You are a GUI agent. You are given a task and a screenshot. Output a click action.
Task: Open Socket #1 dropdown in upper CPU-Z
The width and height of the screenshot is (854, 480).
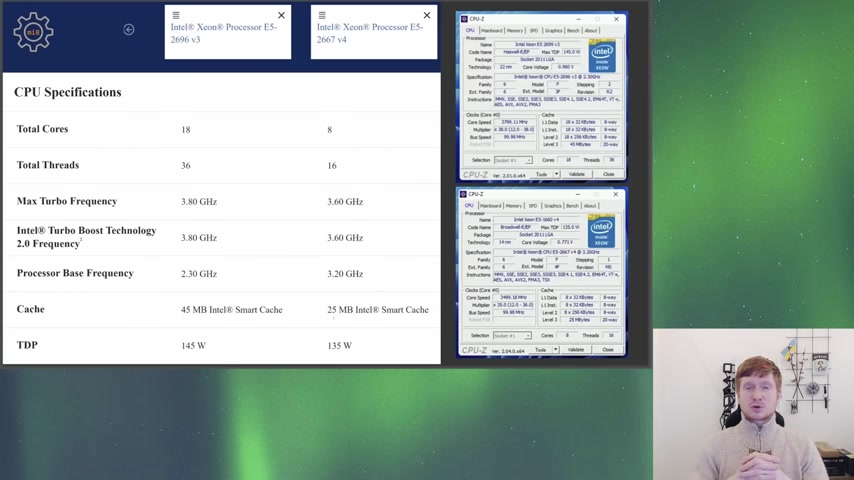coord(513,160)
